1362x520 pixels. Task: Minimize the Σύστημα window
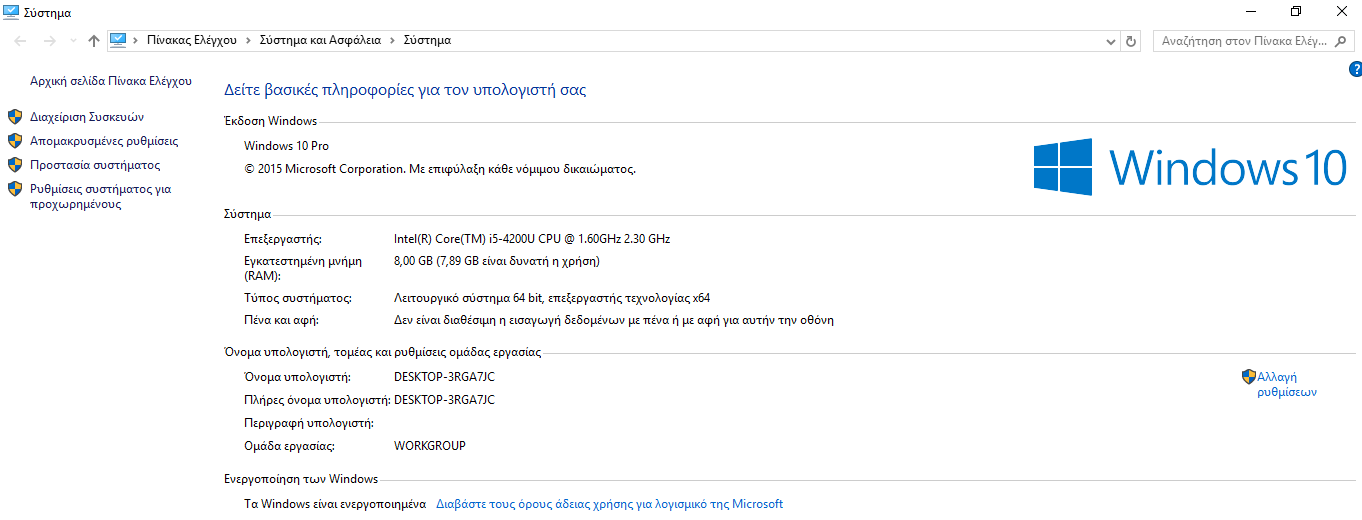[1251, 12]
